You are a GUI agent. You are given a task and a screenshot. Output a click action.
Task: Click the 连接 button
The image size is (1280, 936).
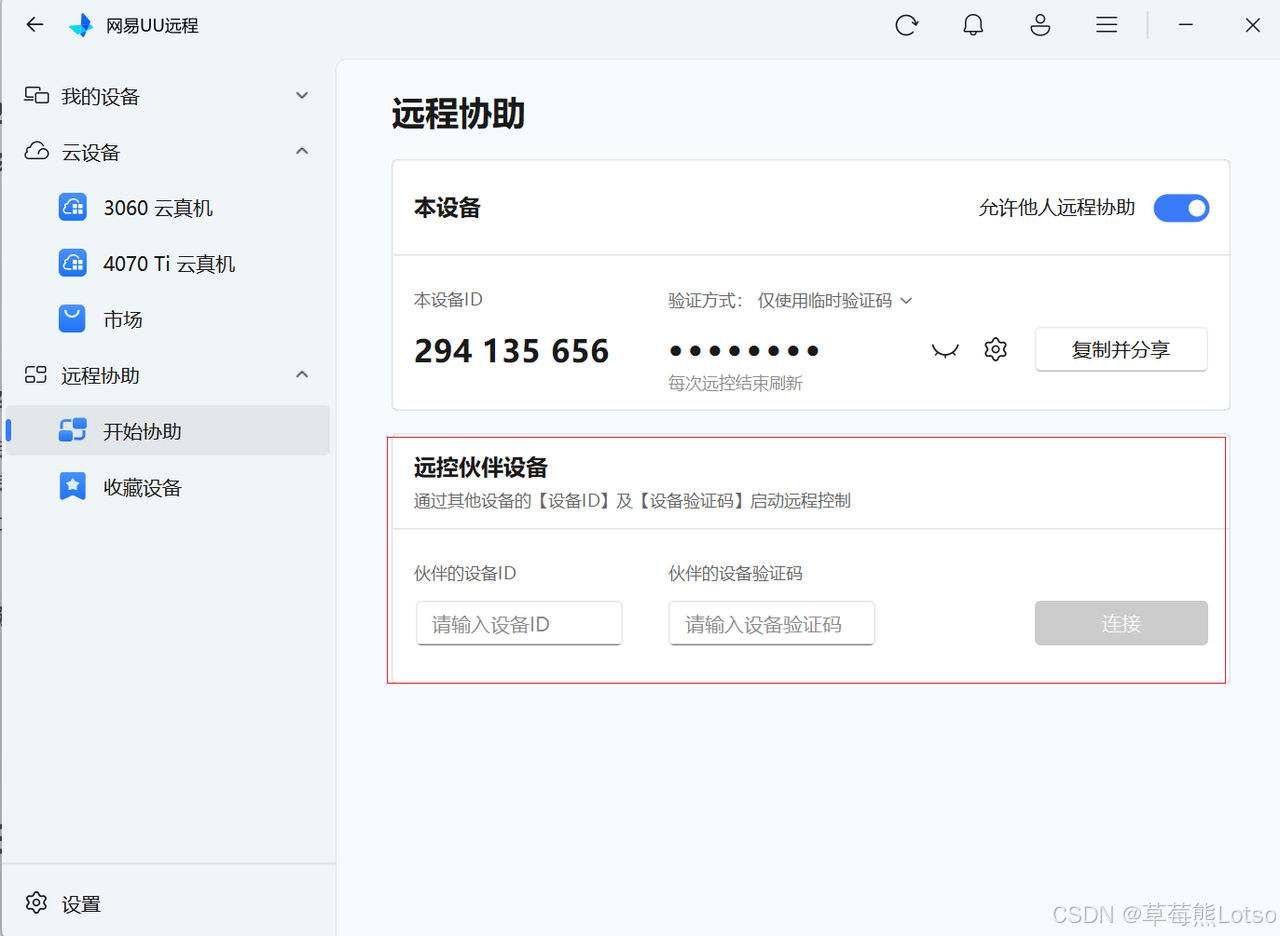coord(1121,623)
